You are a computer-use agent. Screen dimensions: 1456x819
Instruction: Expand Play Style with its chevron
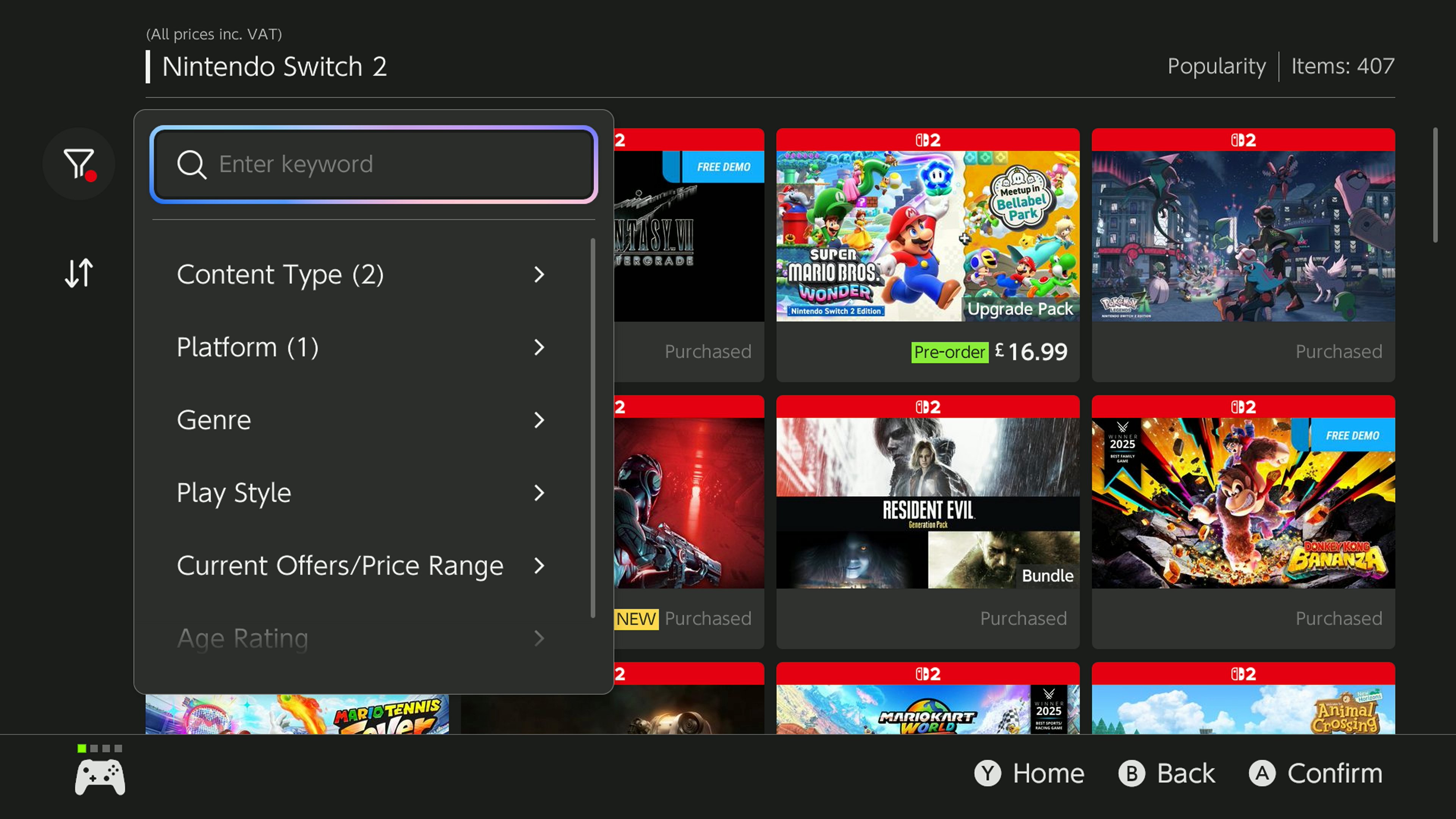(x=539, y=493)
